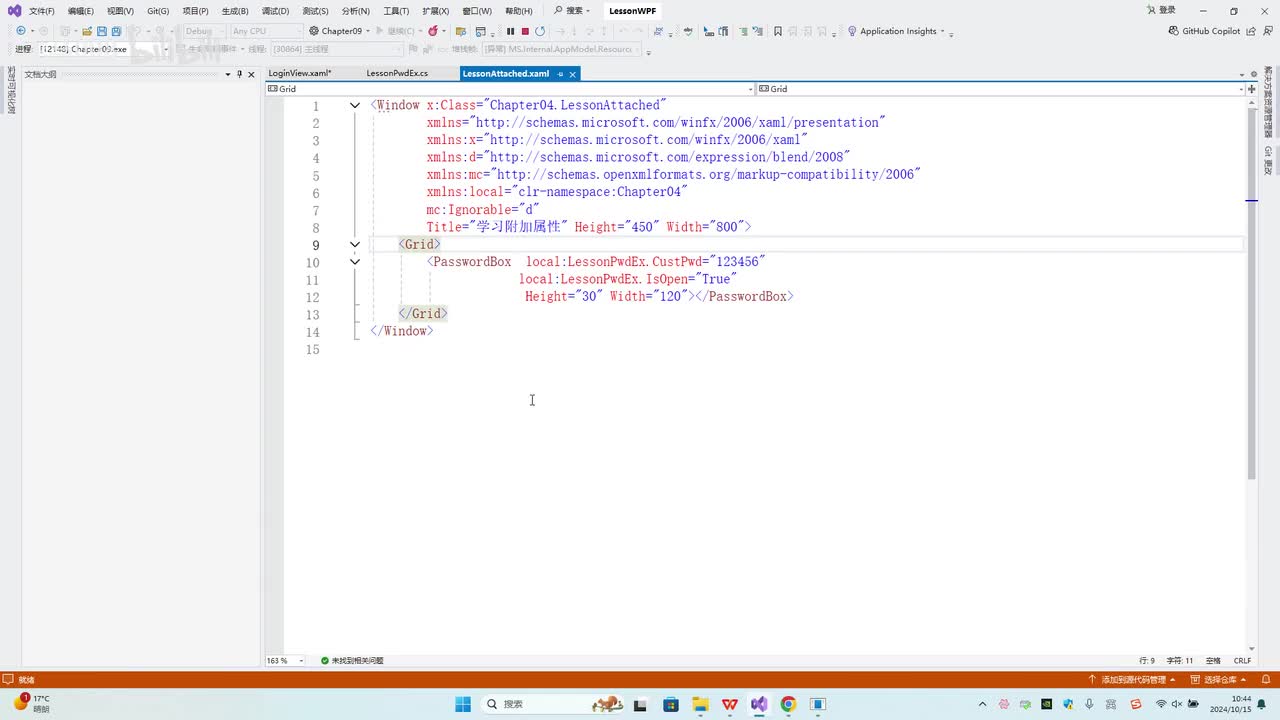Open the 扩展(X) menu

[436, 11]
